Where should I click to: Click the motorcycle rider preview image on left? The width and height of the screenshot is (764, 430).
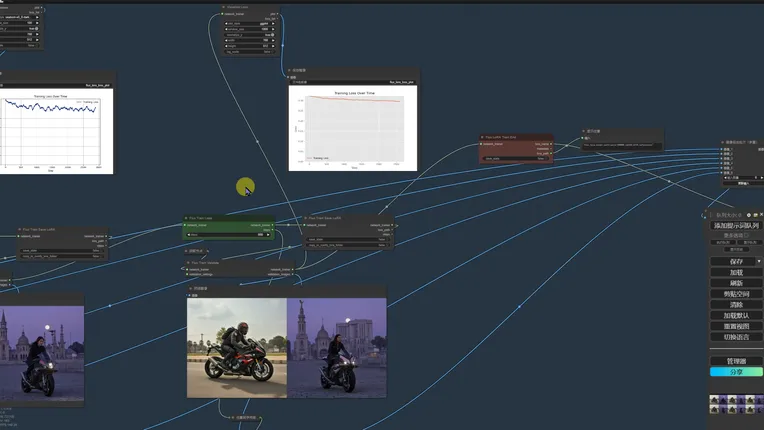[41, 352]
